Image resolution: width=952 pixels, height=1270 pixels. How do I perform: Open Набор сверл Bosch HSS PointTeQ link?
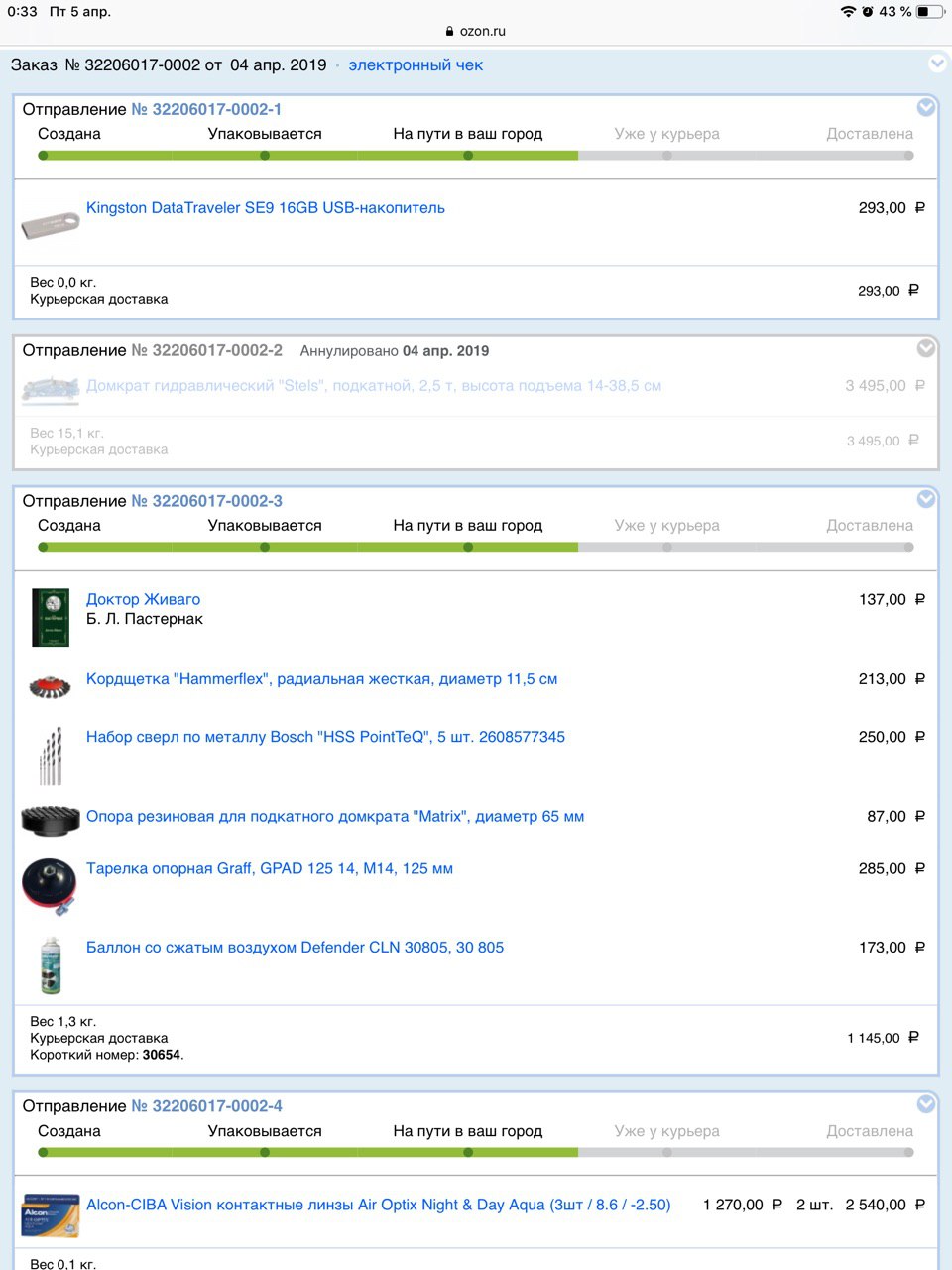325,738
